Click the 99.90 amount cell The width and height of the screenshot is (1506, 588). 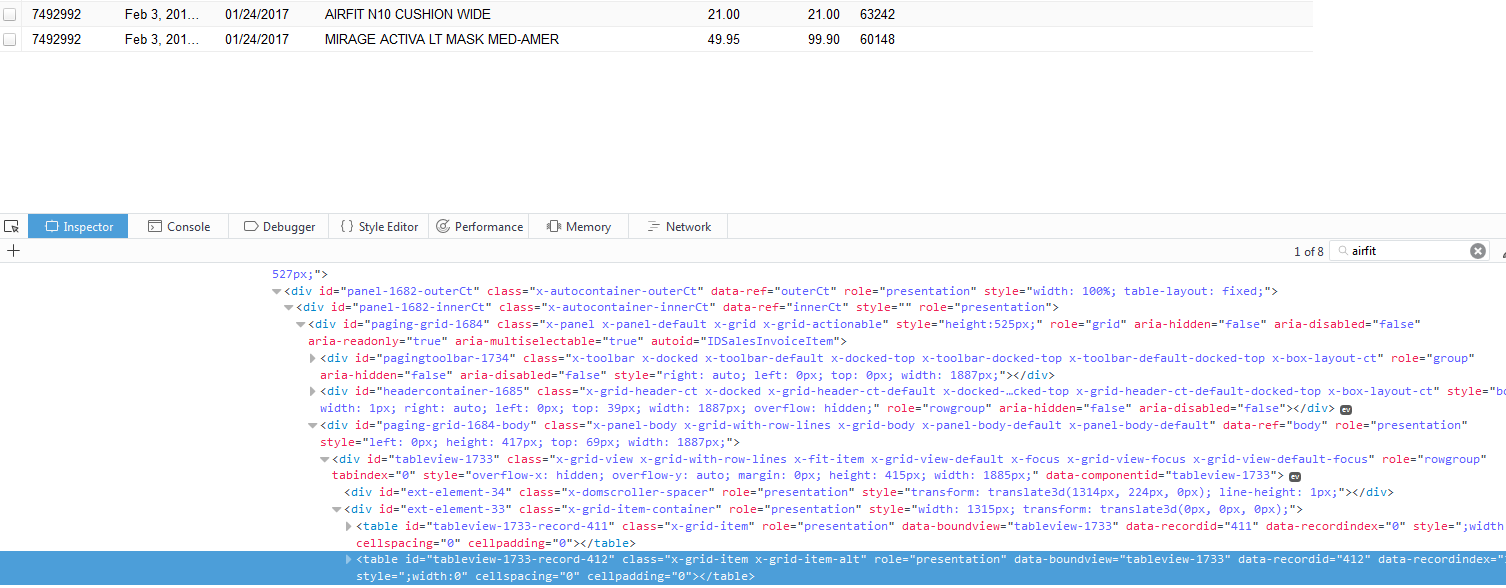pos(823,39)
